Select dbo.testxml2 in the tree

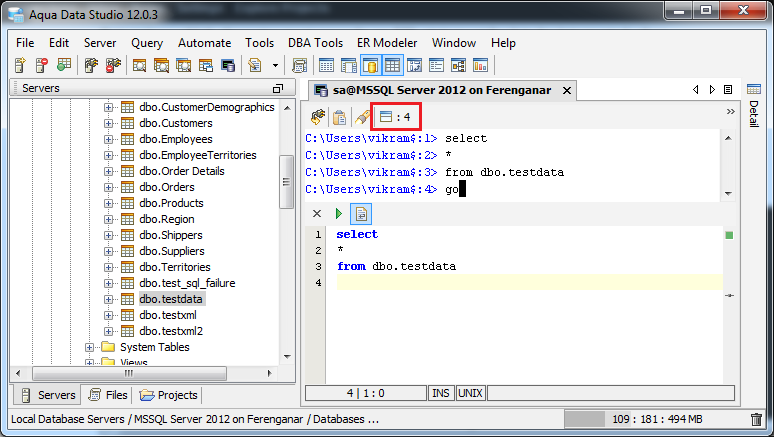pyautogui.click(x=171, y=331)
